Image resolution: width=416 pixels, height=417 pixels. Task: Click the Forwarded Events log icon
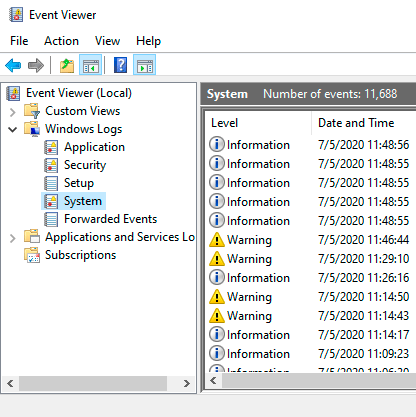tap(51, 219)
